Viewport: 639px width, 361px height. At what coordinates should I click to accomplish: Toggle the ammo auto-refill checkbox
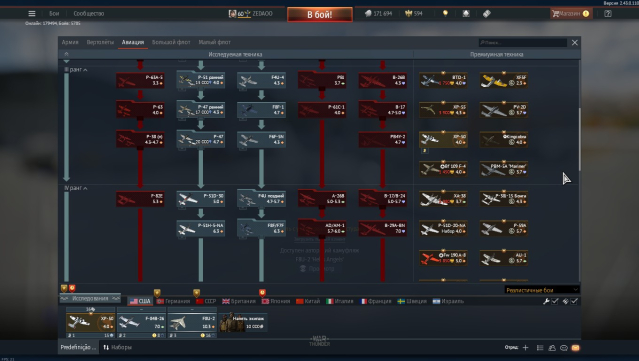tap(574, 301)
